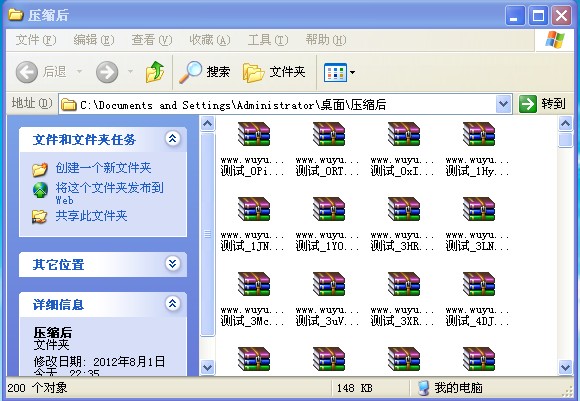Select archive file 测试_3uV
The height and width of the screenshot is (401, 580).
[x=328, y=299]
